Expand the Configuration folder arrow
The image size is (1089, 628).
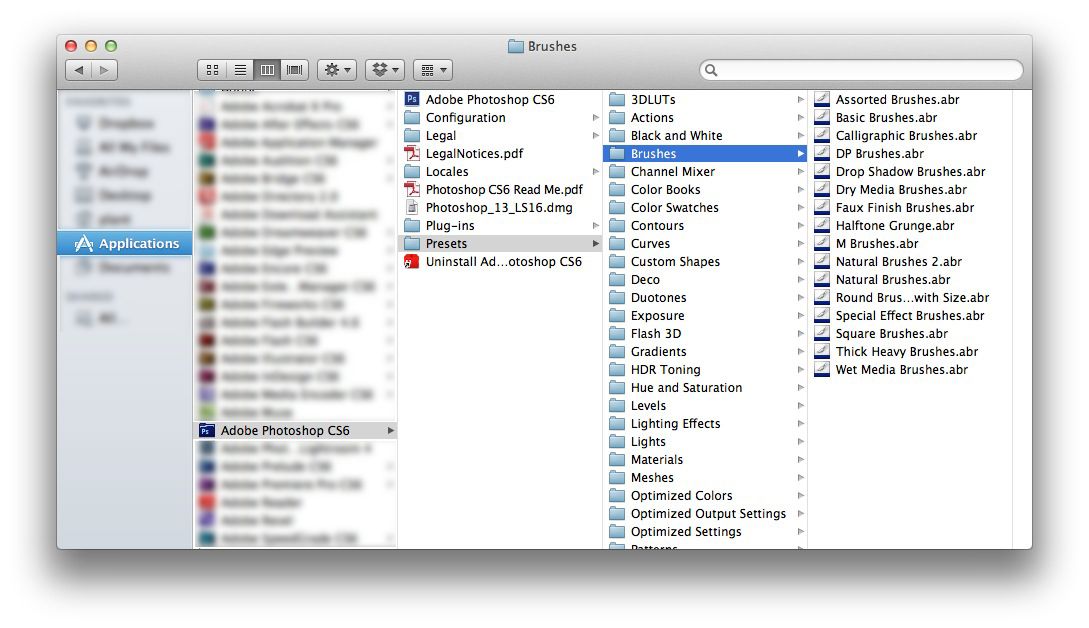pos(595,117)
